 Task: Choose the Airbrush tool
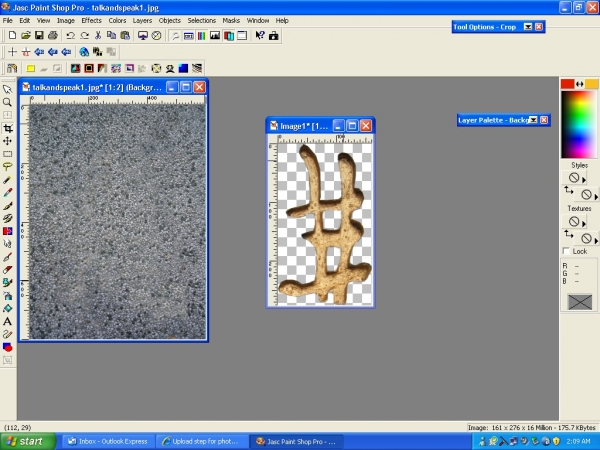click(7, 295)
